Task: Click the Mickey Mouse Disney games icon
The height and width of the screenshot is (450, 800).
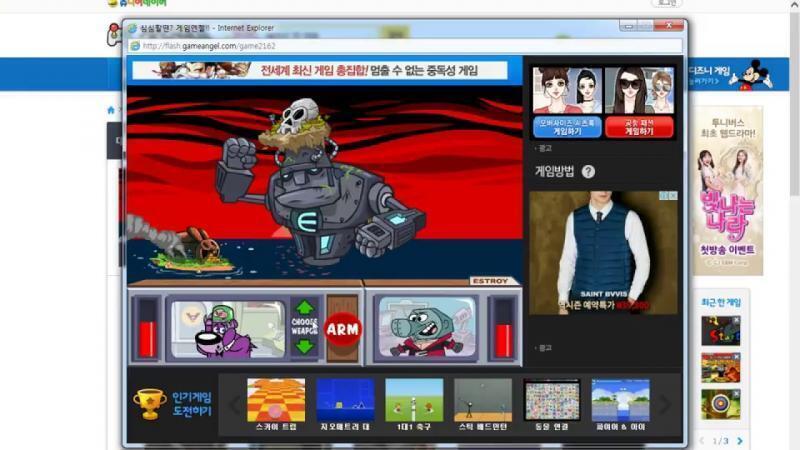Action: [755, 75]
